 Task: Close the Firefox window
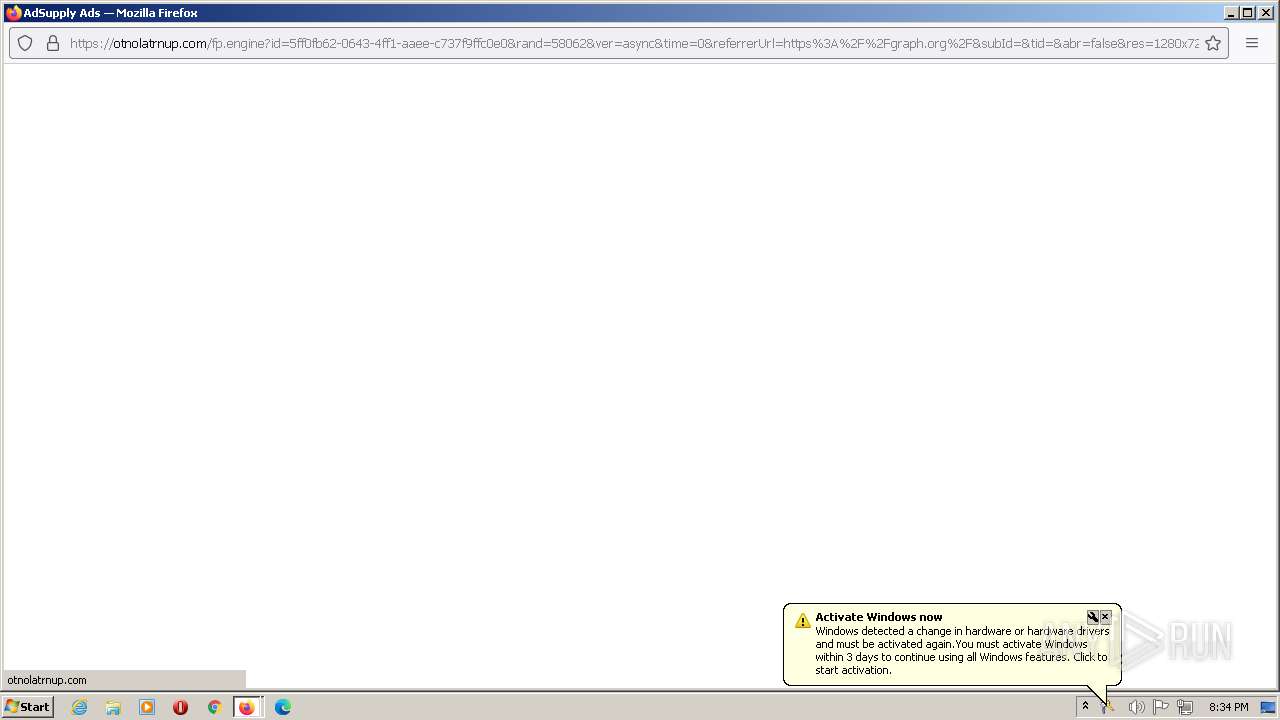click(1266, 13)
